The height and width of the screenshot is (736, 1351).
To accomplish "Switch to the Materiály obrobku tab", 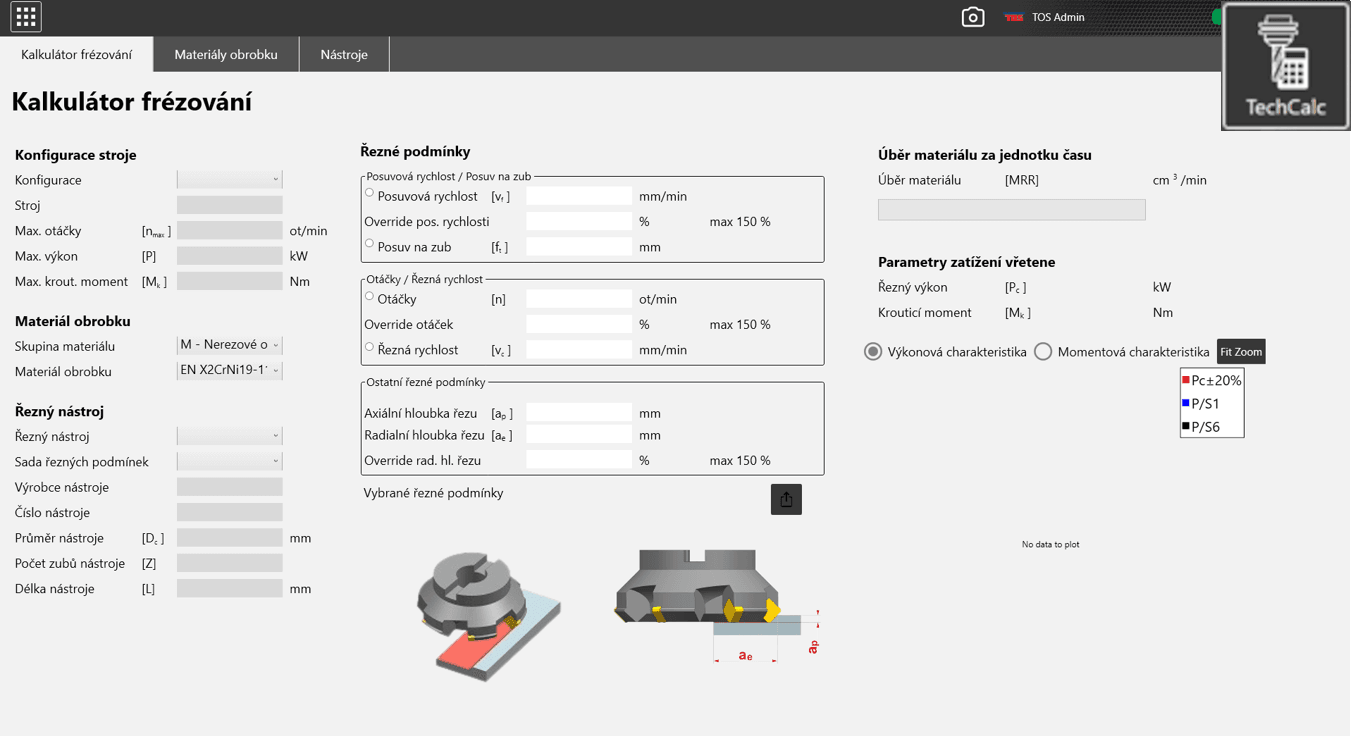I will click(226, 55).
